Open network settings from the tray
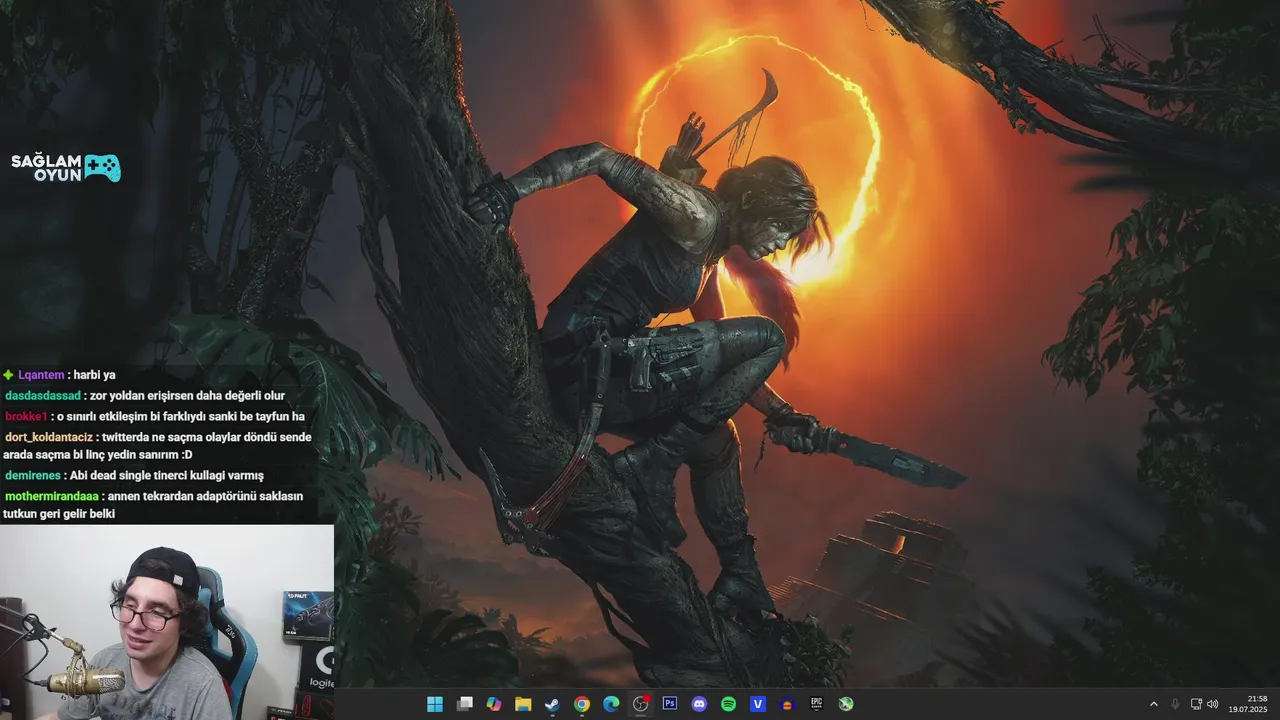This screenshot has height=720, width=1280. point(1197,704)
